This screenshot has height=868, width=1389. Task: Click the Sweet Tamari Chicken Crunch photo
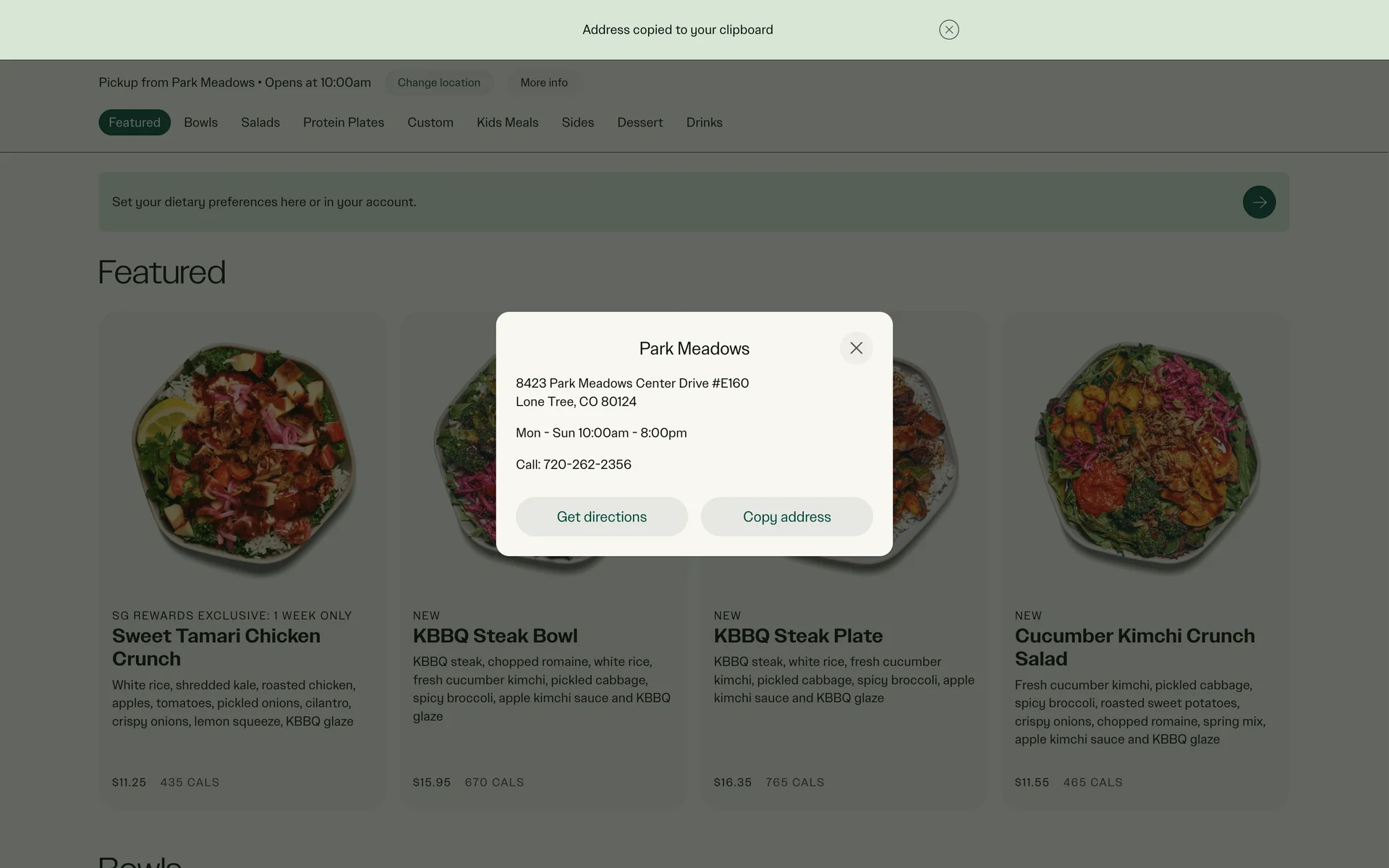243,459
